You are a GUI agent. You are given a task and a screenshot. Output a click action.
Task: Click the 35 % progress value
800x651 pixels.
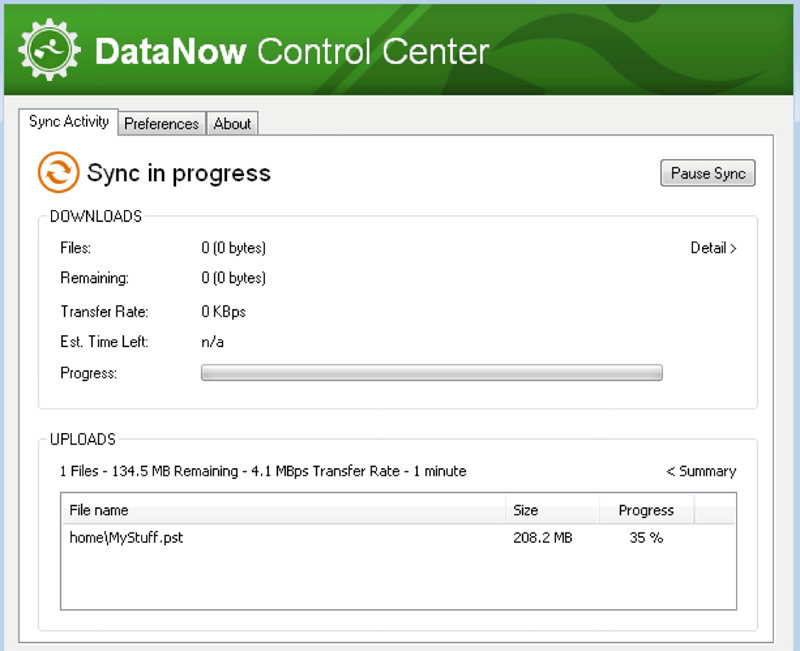(x=646, y=538)
